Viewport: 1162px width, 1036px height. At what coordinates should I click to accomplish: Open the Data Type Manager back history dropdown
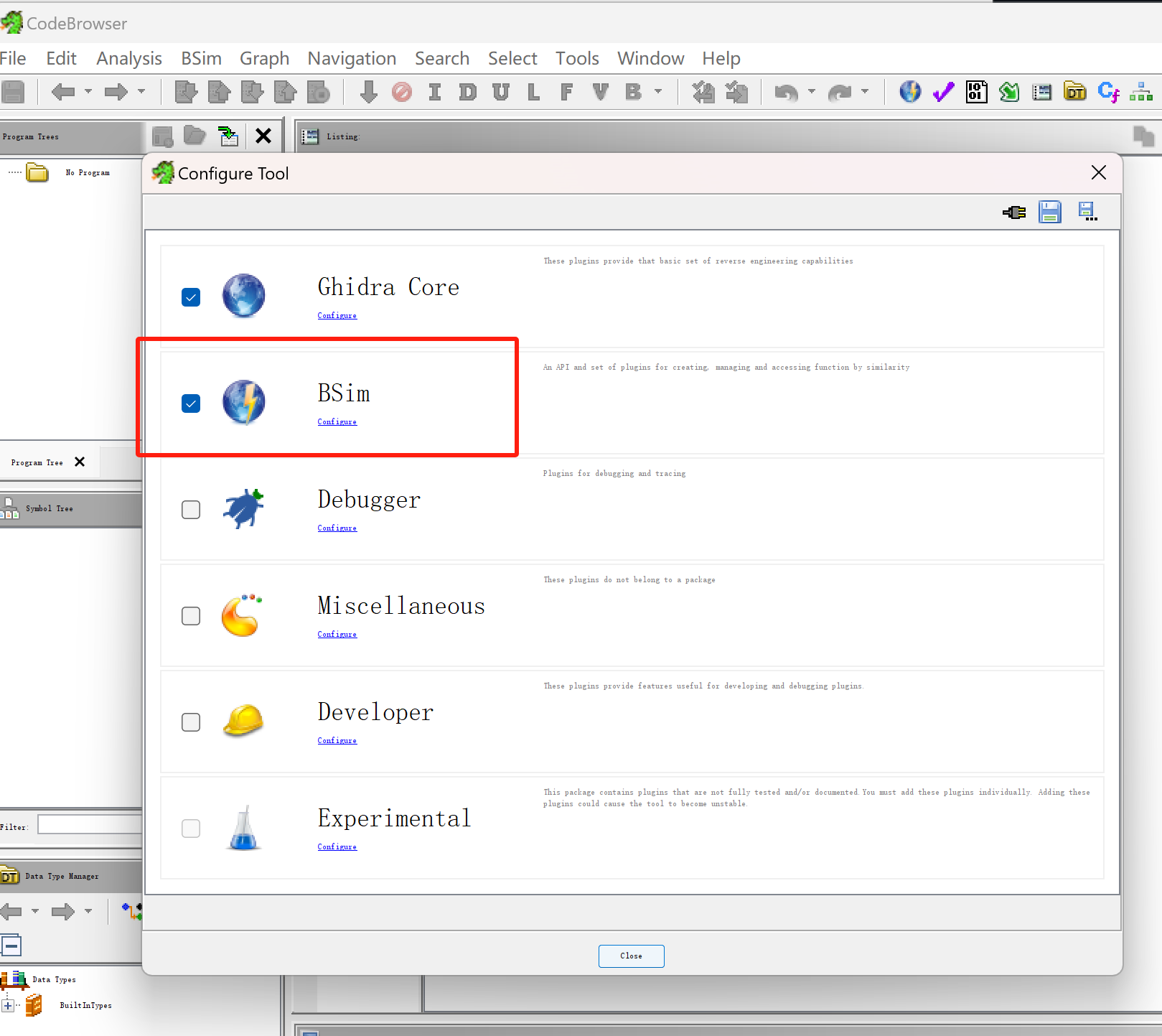point(35,911)
